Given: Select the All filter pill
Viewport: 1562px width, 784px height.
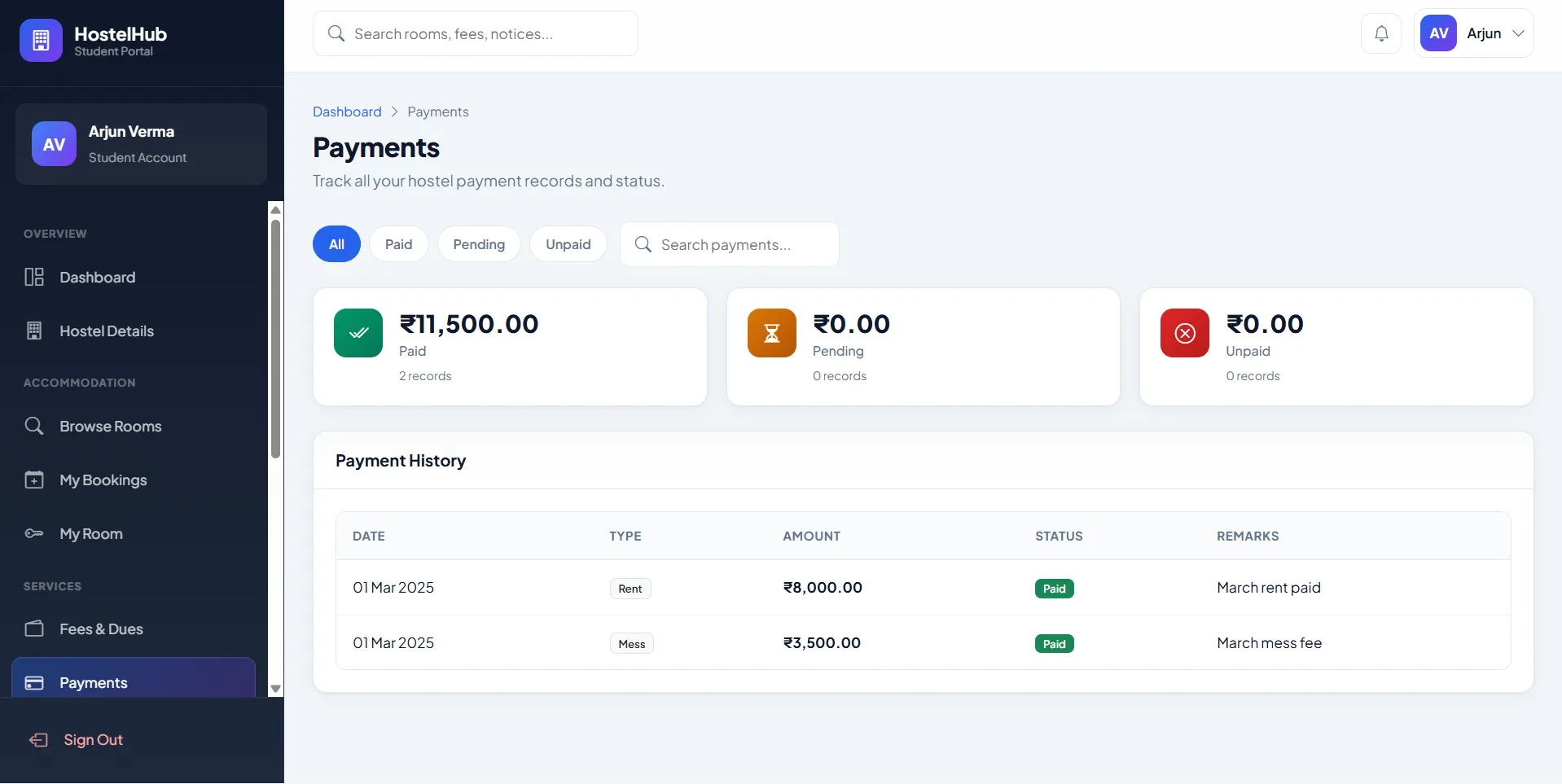Looking at the screenshot, I should 336,244.
